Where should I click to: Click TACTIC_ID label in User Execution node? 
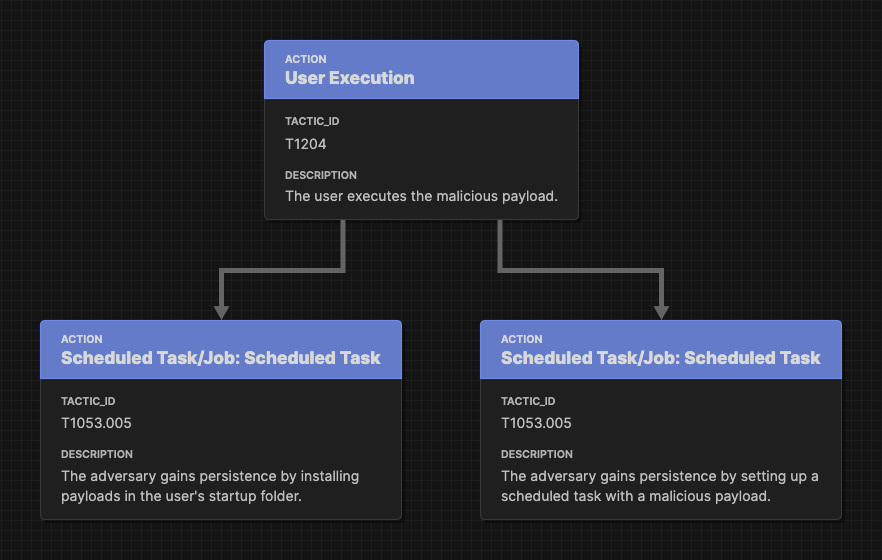point(312,121)
